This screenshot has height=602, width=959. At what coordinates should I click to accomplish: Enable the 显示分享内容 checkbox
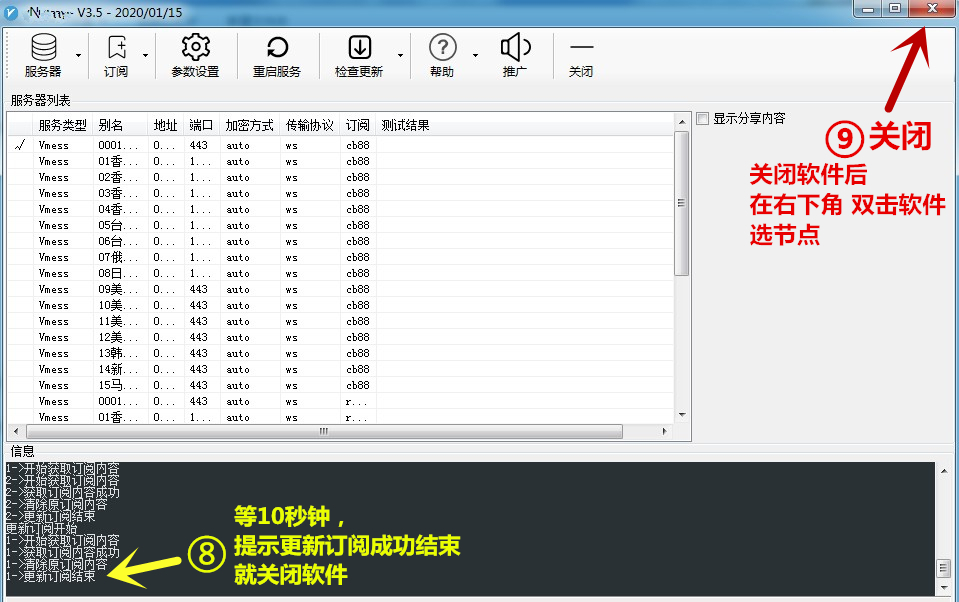pyautogui.click(x=703, y=118)
